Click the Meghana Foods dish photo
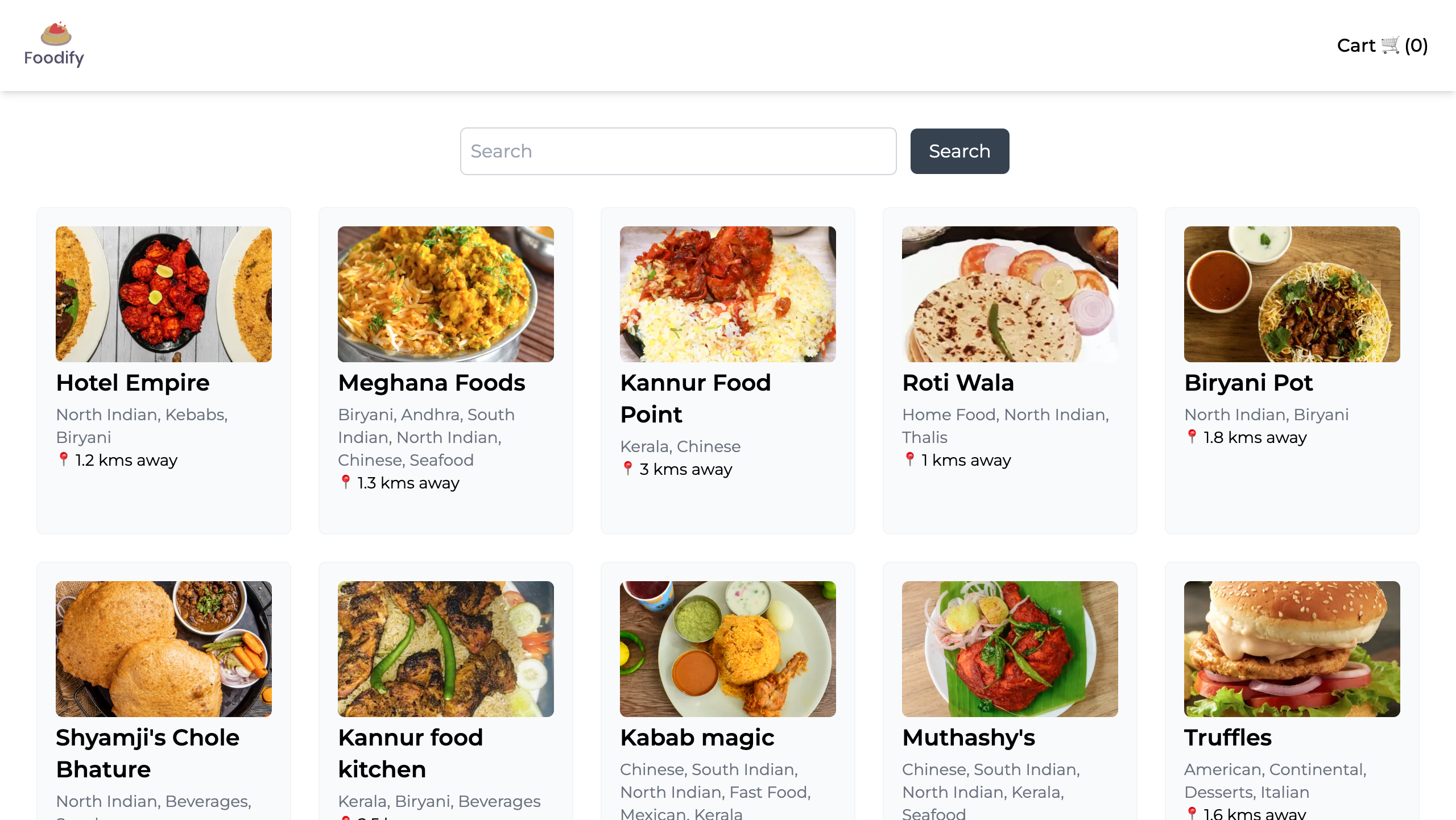 (445, 294)
